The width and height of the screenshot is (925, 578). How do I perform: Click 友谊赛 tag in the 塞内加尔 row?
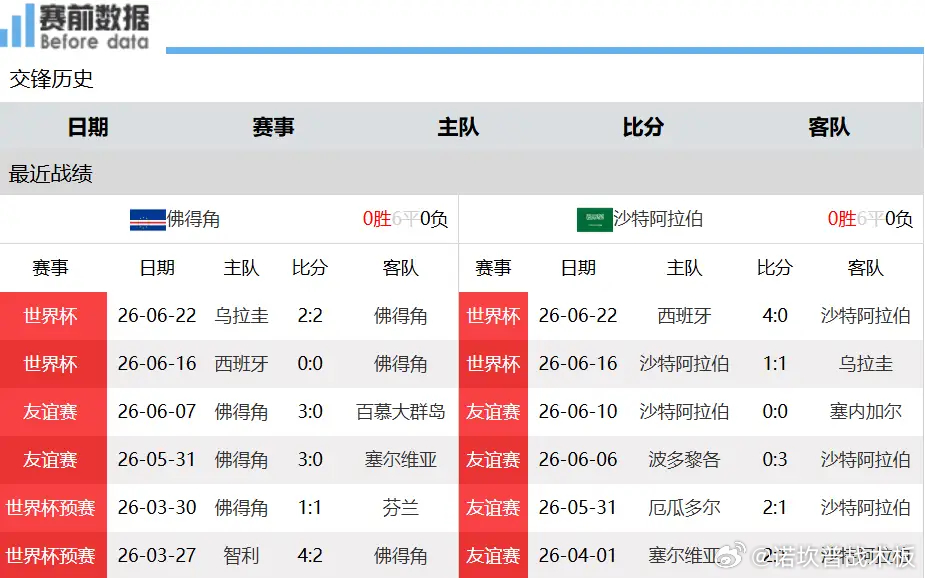493,412
